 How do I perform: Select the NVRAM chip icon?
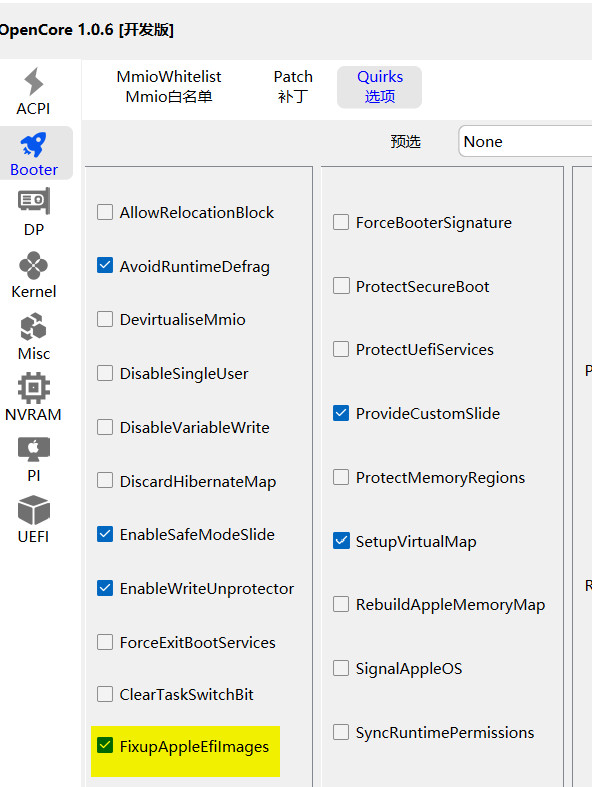(34, 387)
